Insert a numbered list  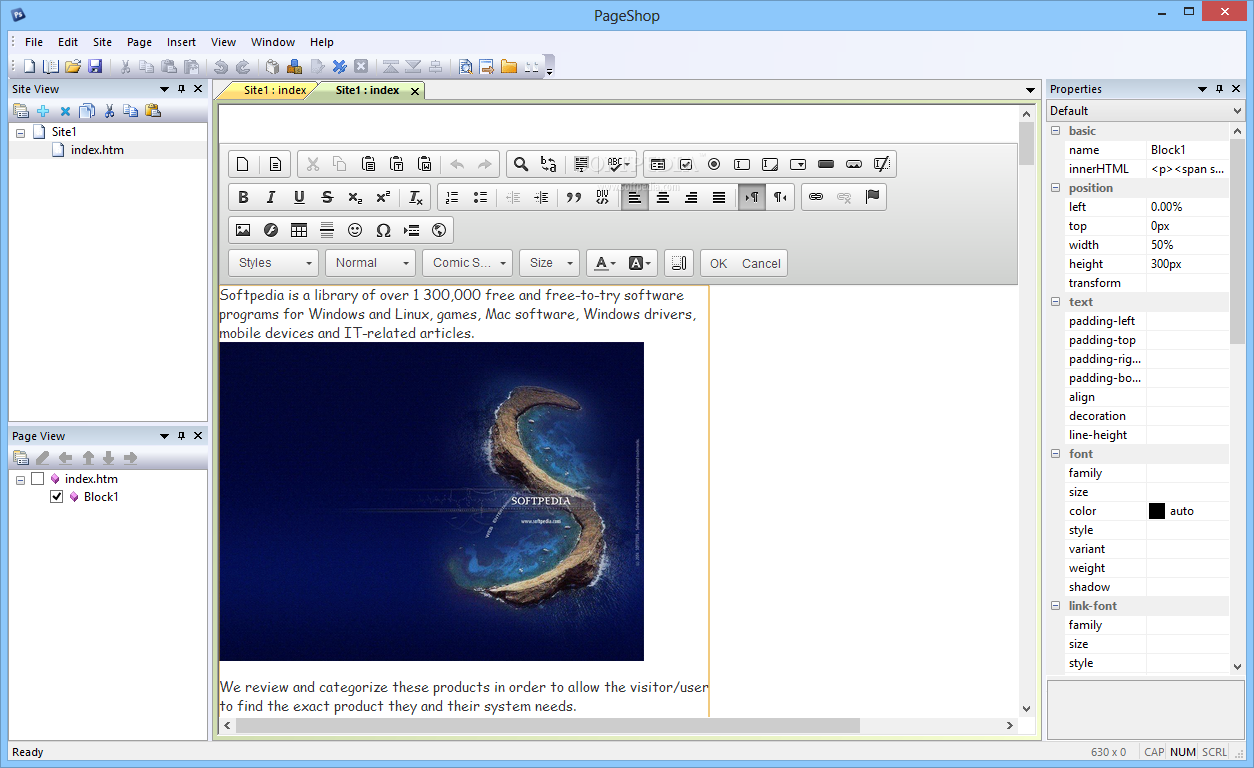point(452,198)
